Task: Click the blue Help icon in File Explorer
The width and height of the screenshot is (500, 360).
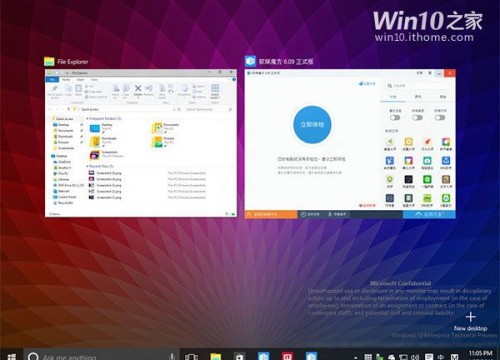Action: tap(234, 80)
